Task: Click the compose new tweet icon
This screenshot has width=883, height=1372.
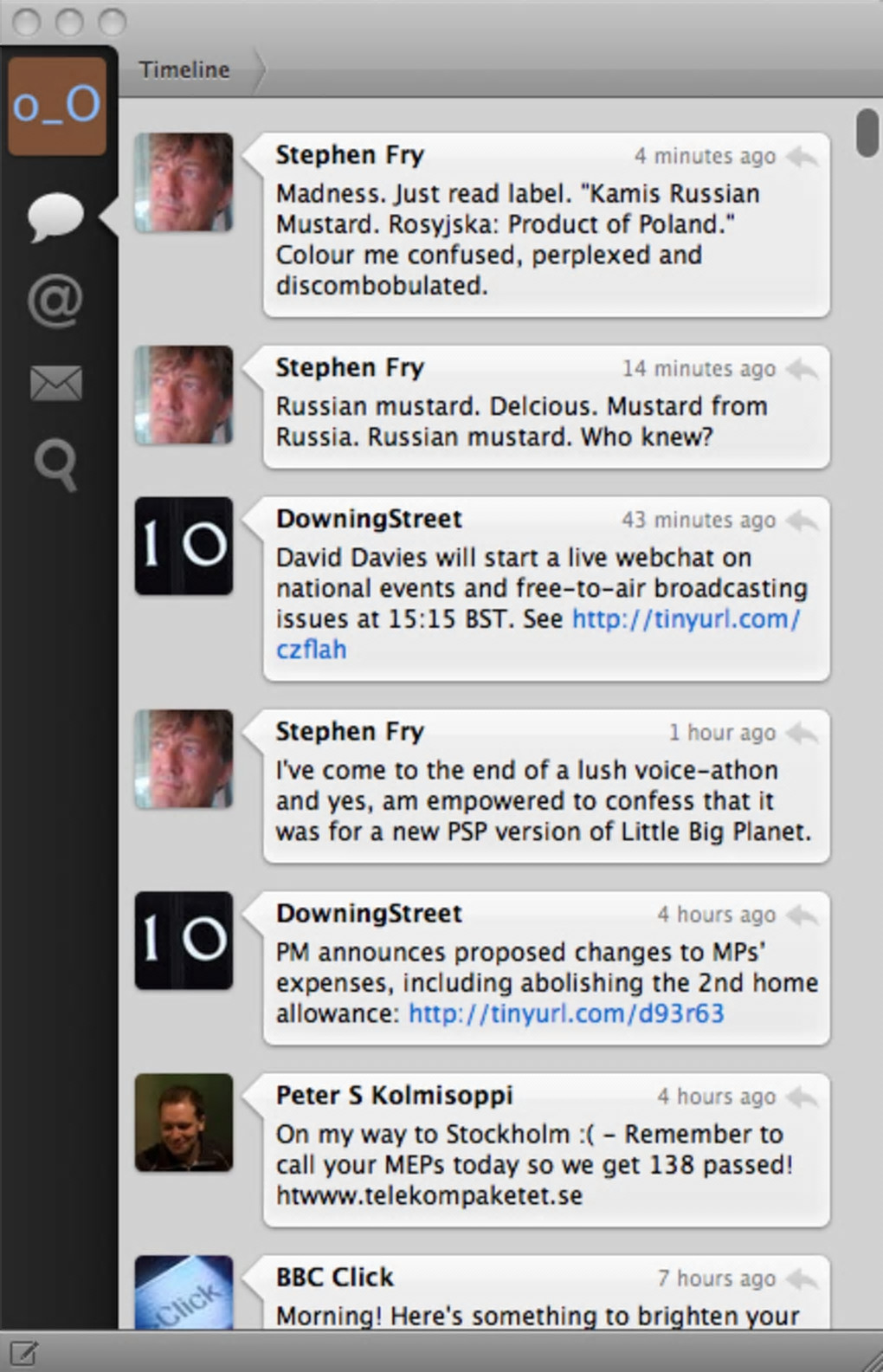Action: [23, 1353]
